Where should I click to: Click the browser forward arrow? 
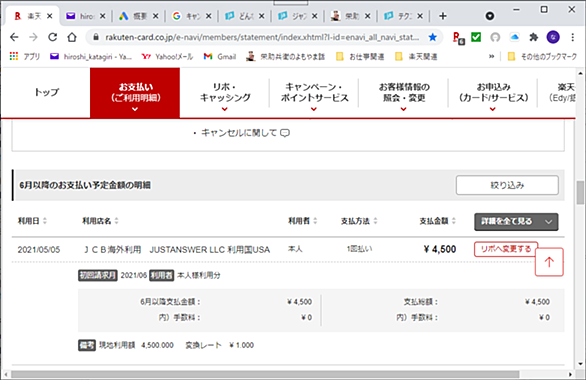coord(33,37)
